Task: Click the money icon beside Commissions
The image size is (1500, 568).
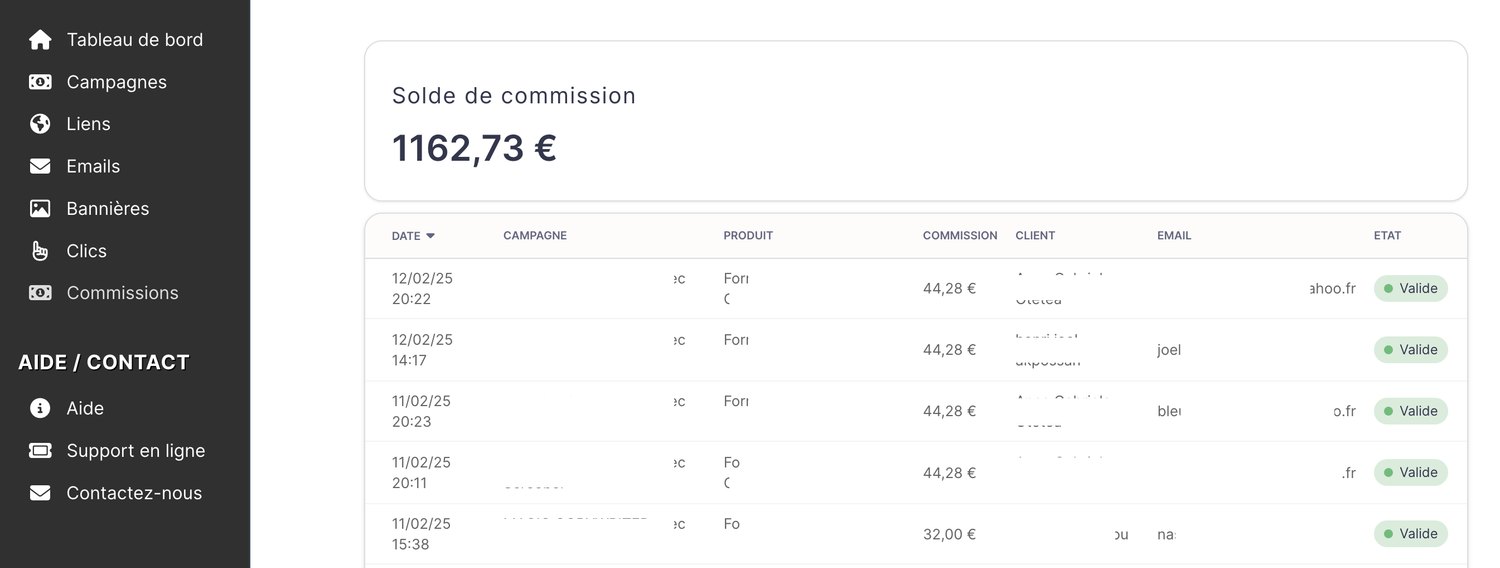Action: point(40,293)
